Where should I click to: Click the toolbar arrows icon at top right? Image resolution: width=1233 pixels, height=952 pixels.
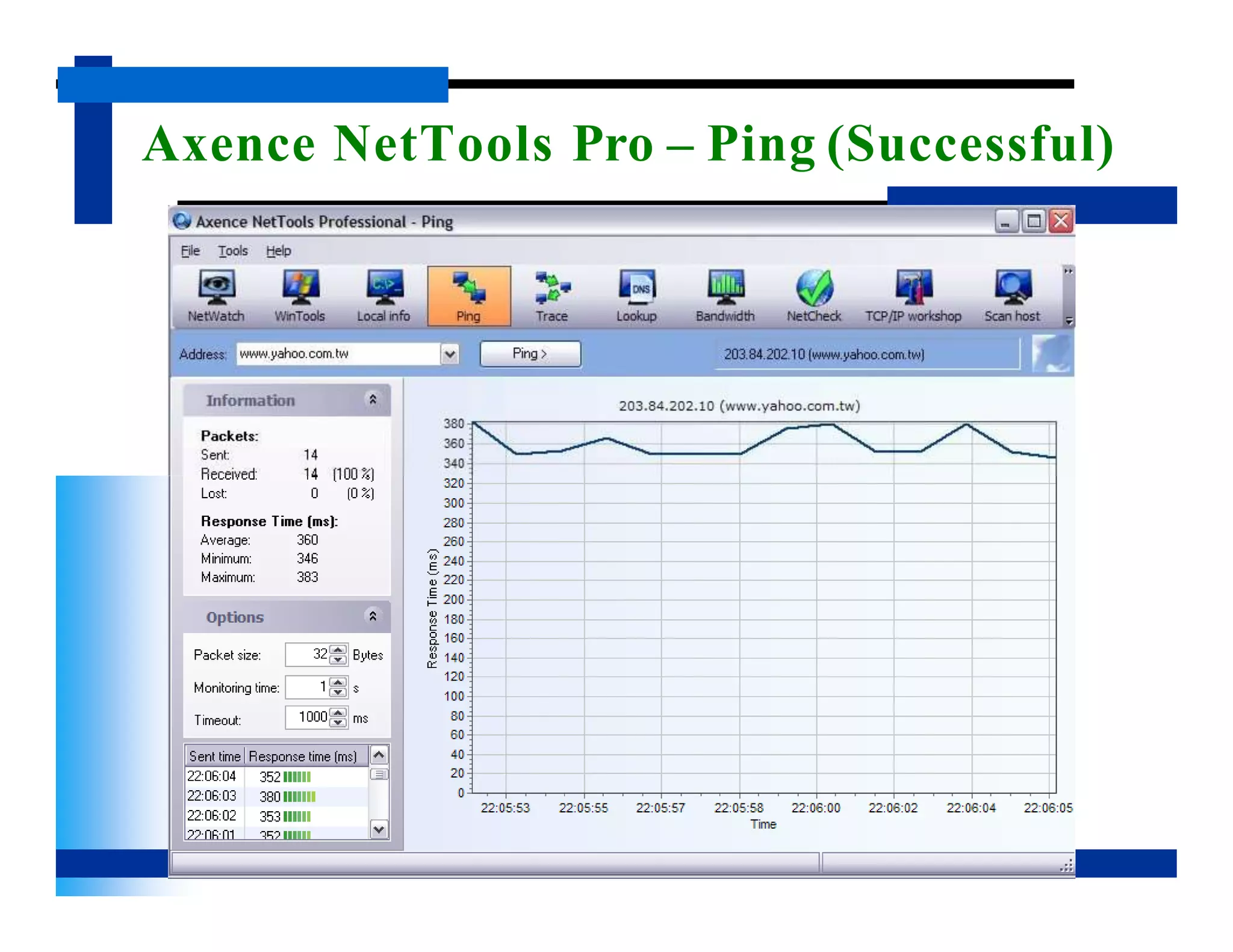tap(1069, 271)
